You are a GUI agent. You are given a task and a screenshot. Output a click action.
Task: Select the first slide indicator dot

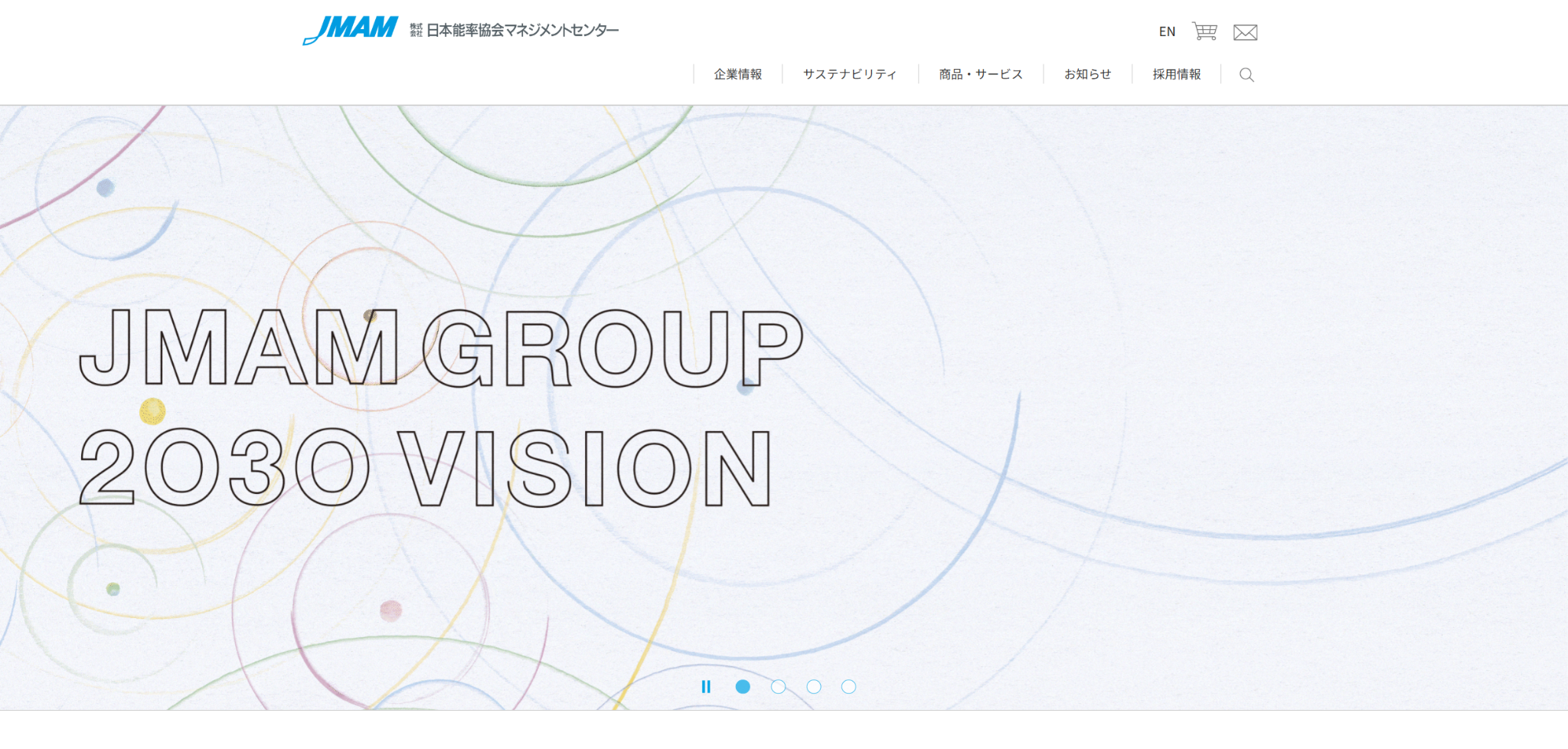(743, 687)
